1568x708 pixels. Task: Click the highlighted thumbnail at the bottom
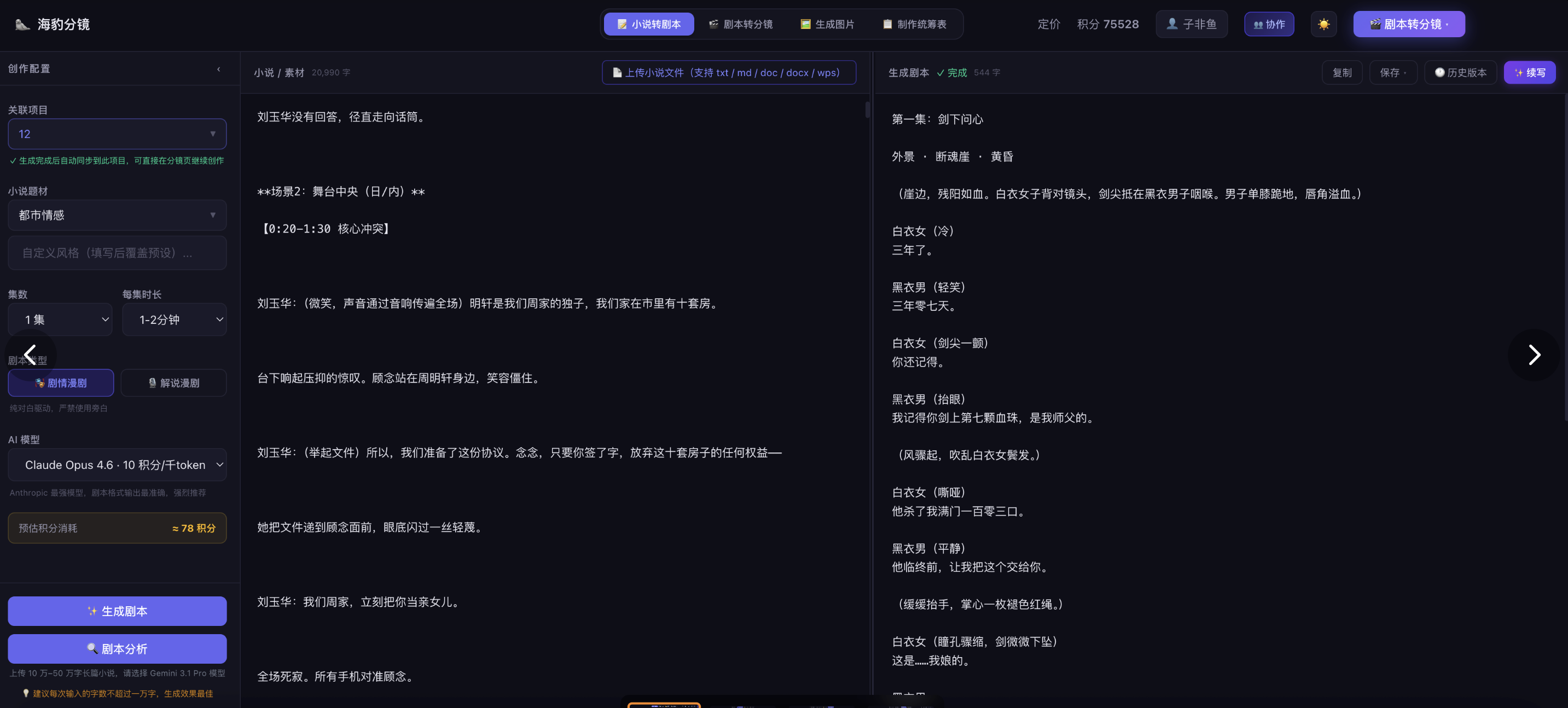(x=664, y=705)
